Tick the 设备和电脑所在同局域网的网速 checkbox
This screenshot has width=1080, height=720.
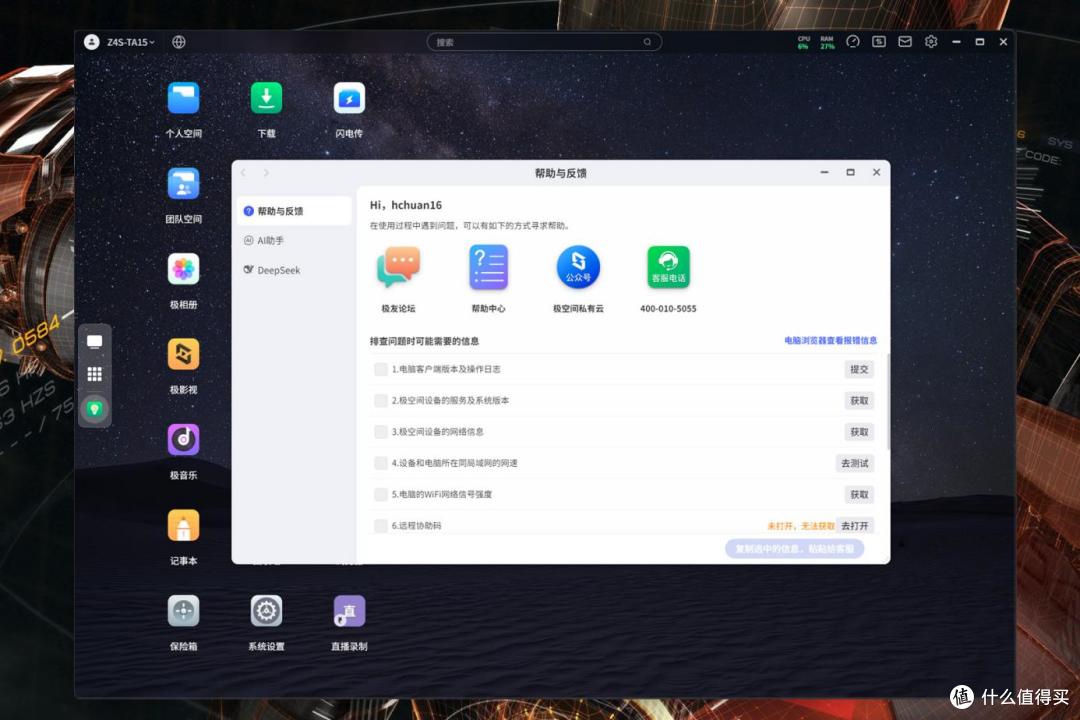point(380,463)
